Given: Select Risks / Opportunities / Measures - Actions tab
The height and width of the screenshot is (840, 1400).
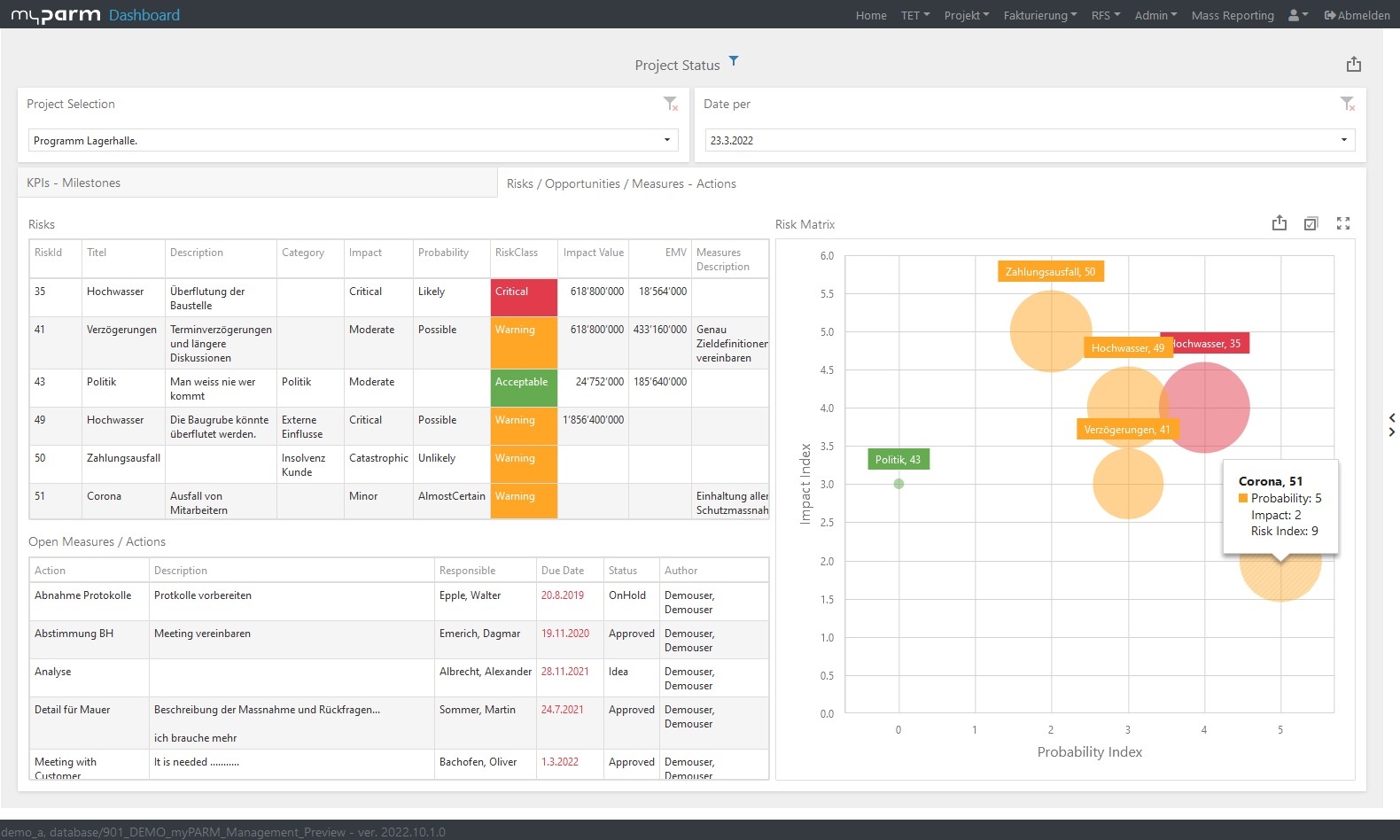Looking at the screenshot, I should (x=621, y=183).
